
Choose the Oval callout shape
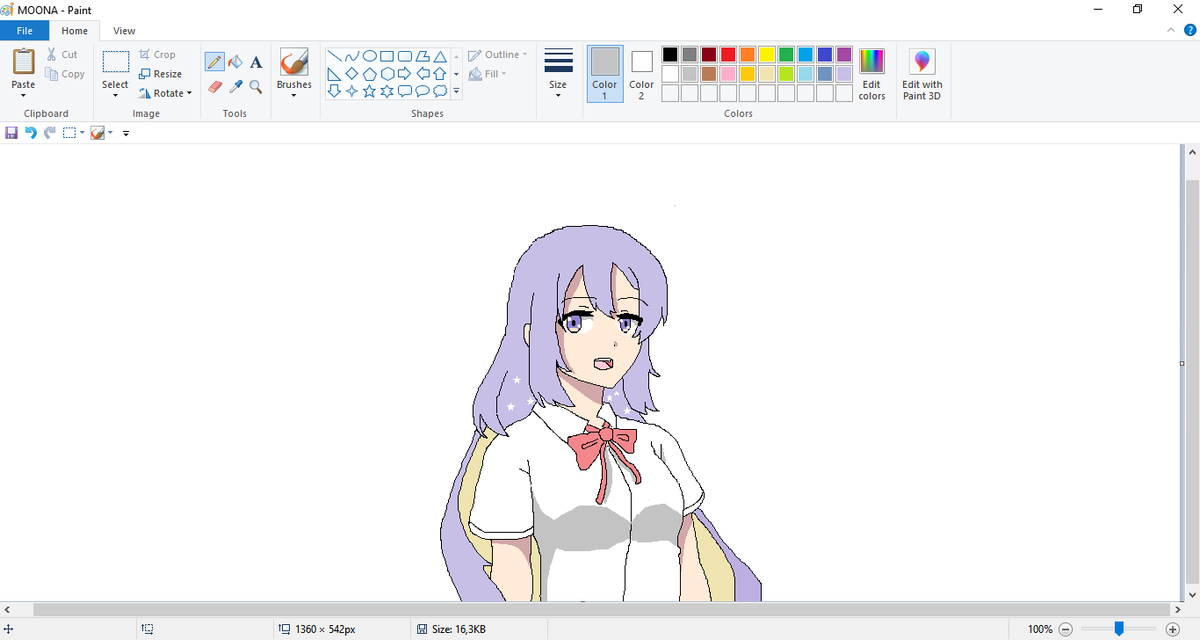[421, 91]
